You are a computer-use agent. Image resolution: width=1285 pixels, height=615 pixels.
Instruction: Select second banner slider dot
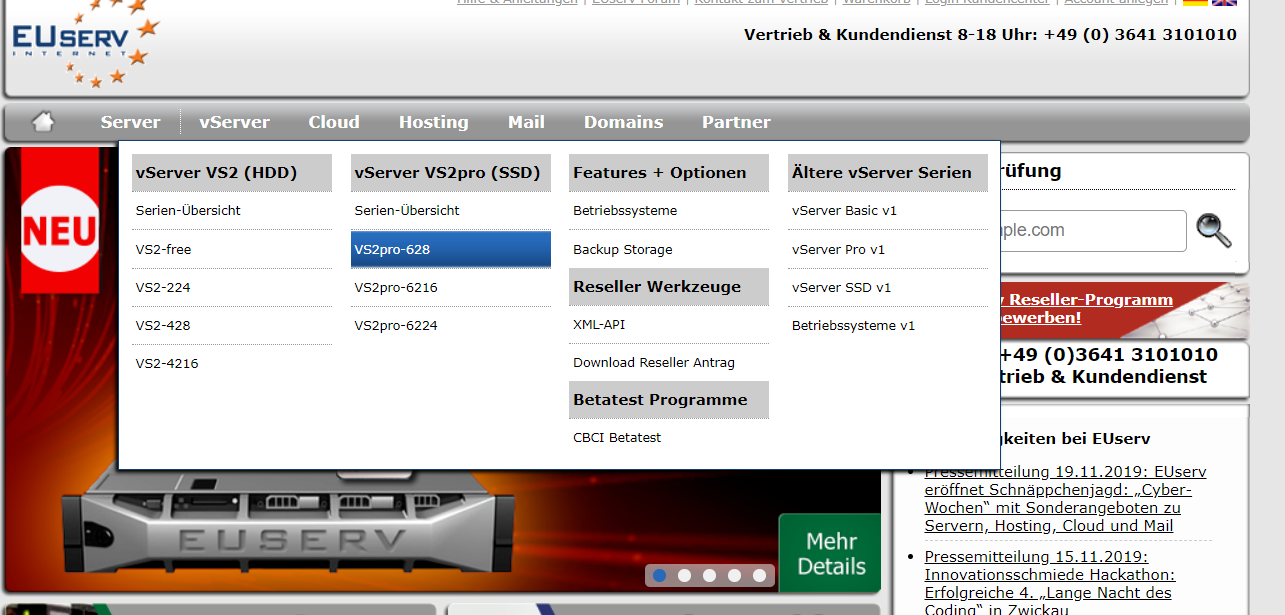(684, 575)
